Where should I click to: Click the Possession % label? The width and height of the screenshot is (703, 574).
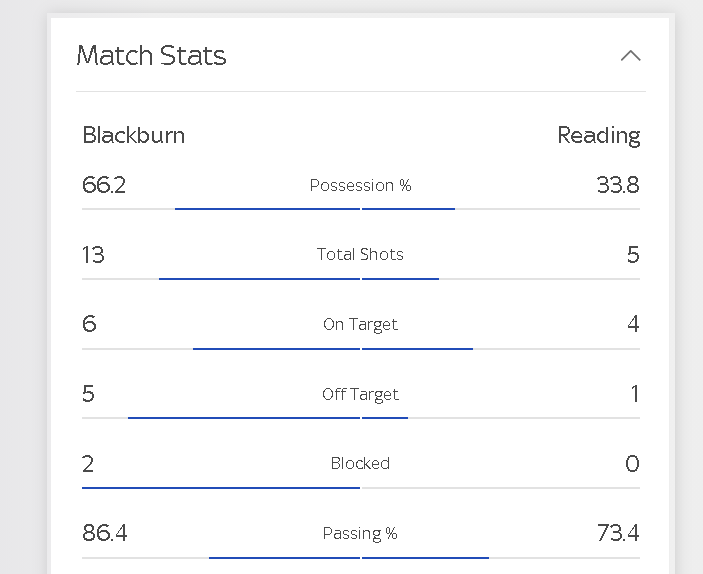tap(360, 185)
